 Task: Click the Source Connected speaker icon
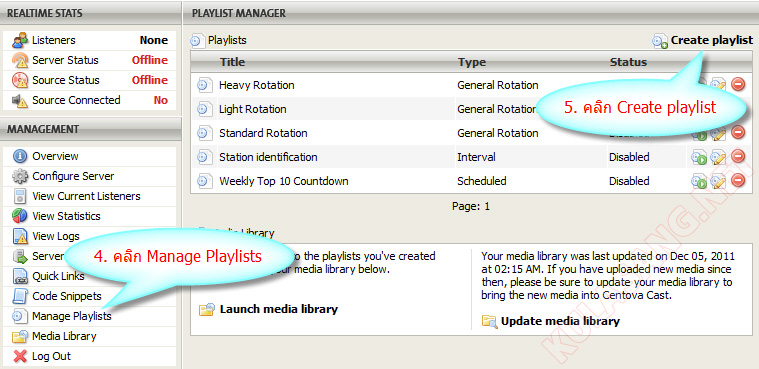[20, 100]
